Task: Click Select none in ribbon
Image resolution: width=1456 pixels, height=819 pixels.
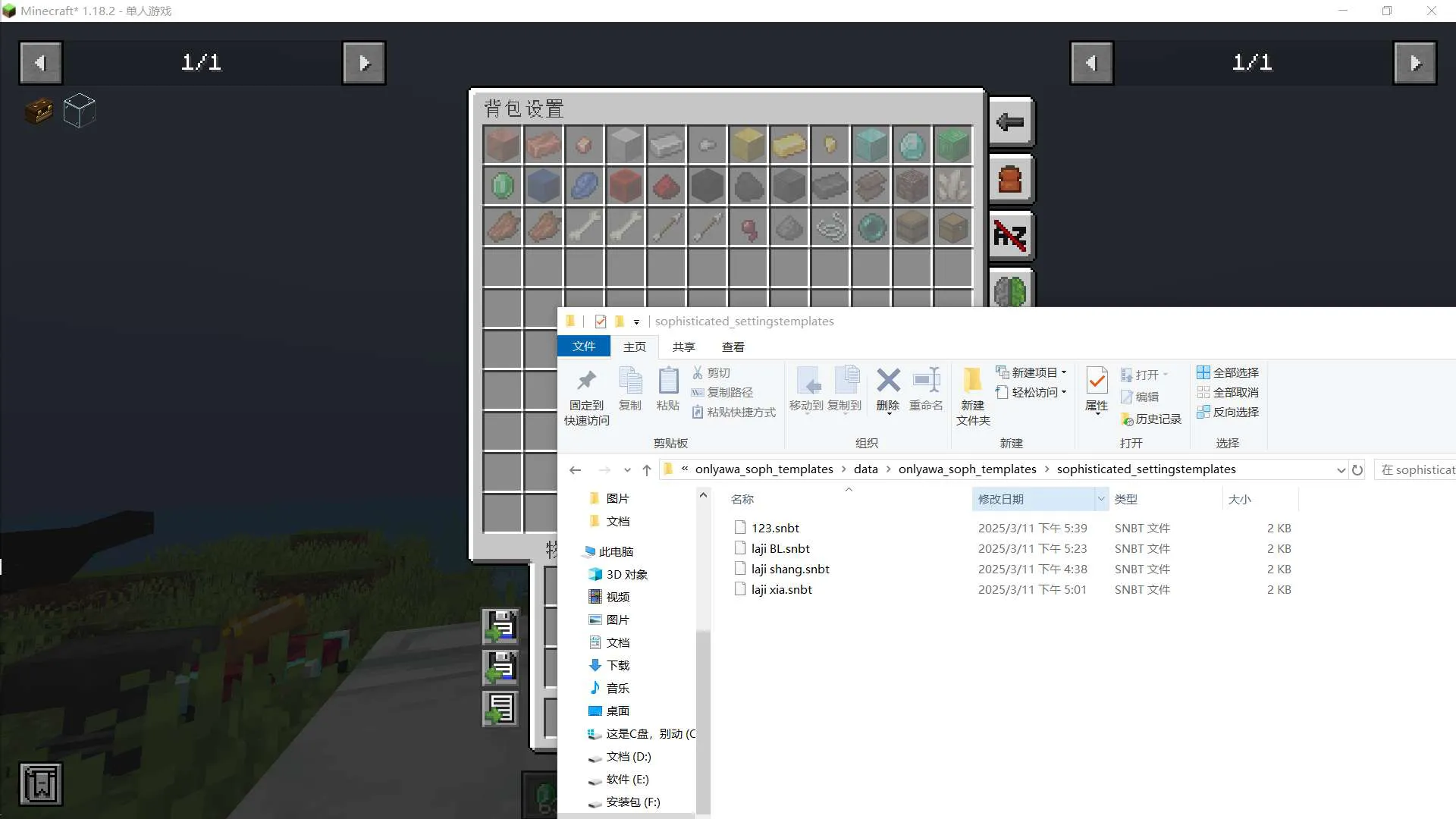Action: click(x=1228, y=392)
